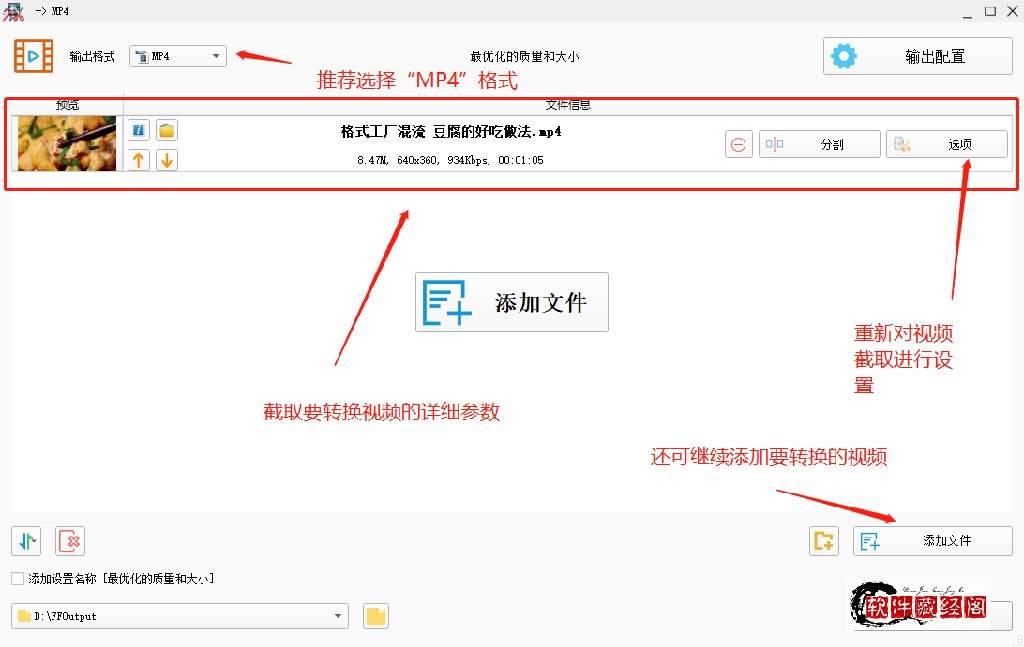The height and width of the screenshot is (647, 1024).
Task: Click the 文件信息 column header
Action: tap(570, 104)
